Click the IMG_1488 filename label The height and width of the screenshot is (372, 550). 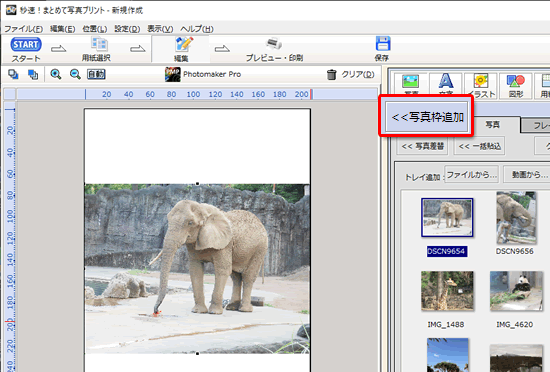coord(446,324)
